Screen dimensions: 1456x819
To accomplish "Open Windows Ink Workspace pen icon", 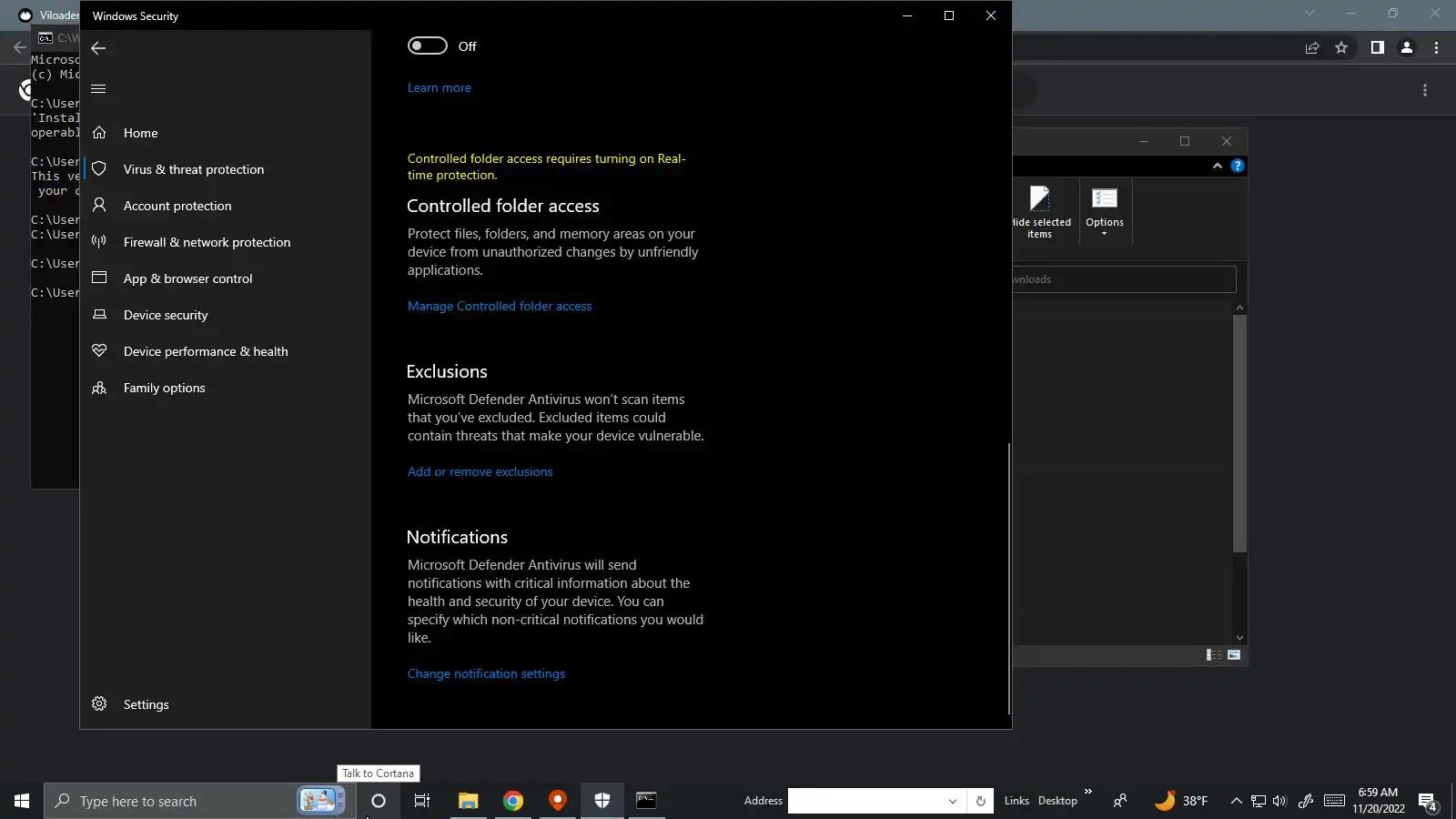I will click(1306, 801).
